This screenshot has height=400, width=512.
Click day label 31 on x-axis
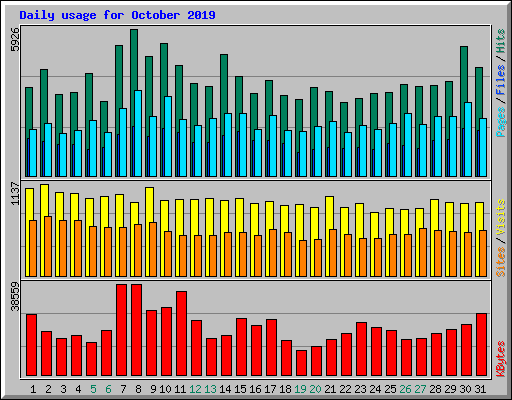[x=480, y=389]
